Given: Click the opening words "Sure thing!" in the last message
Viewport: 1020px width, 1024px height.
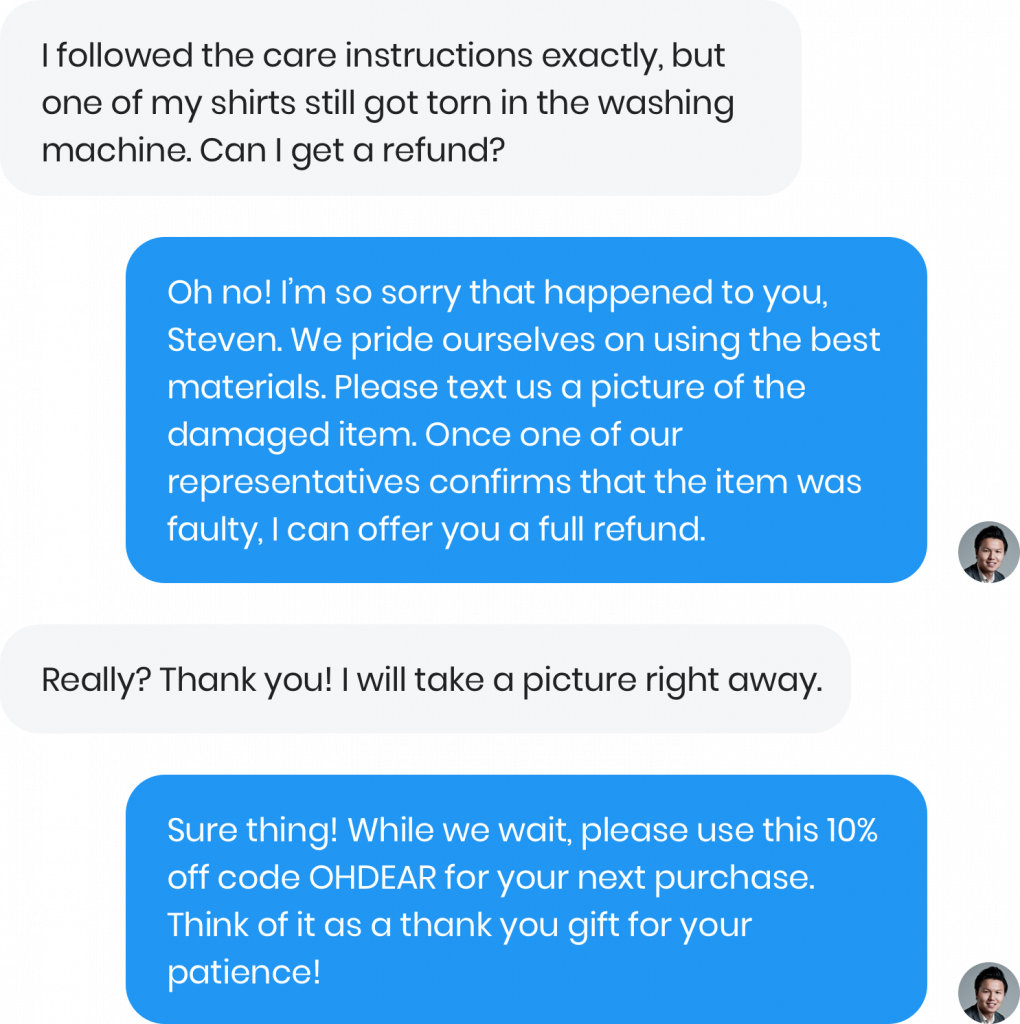Looking at the screenshot, I should [x=251, y=831].
